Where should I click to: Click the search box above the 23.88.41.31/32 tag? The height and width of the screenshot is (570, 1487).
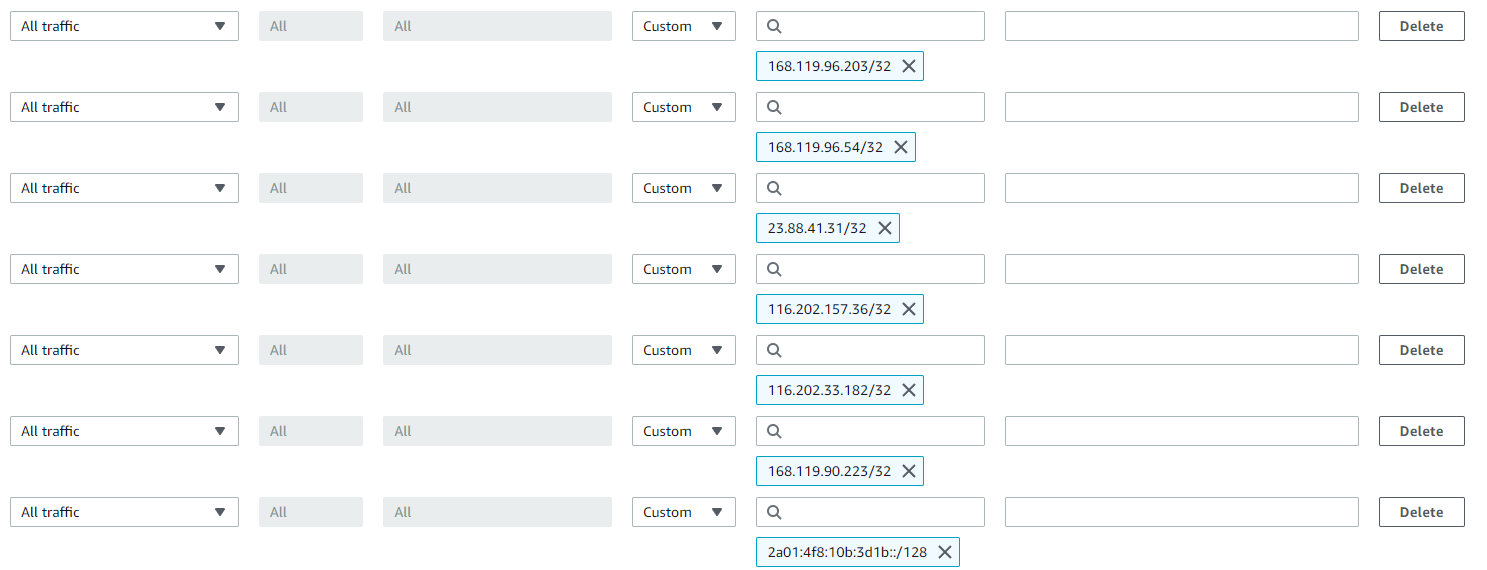(x=870, y=188)
